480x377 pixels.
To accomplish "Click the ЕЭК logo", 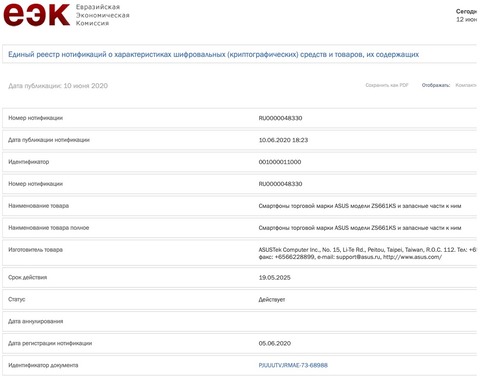I will point(37,15).
